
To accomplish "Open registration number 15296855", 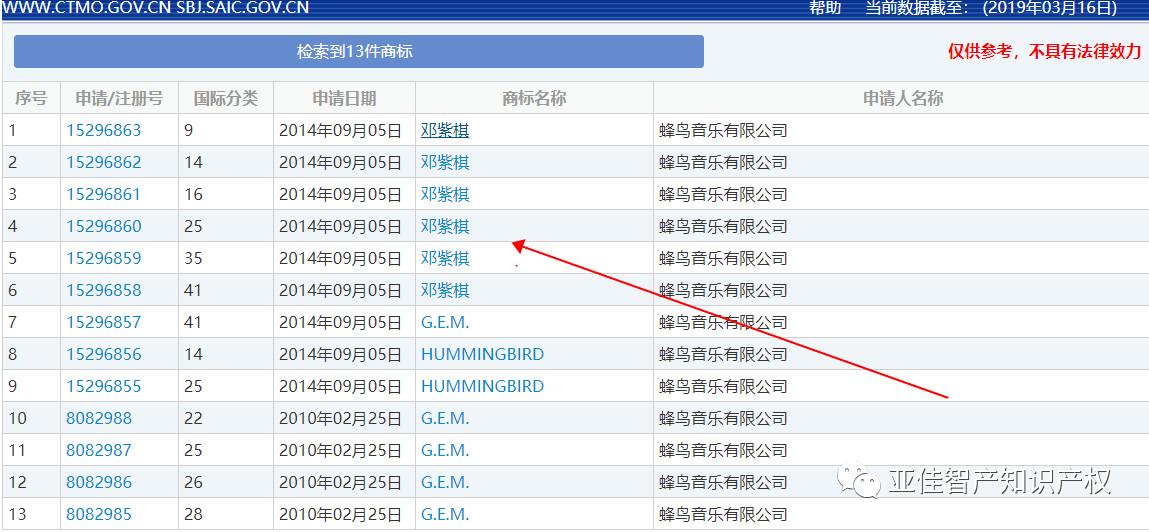I will click(x=103, y=386).
